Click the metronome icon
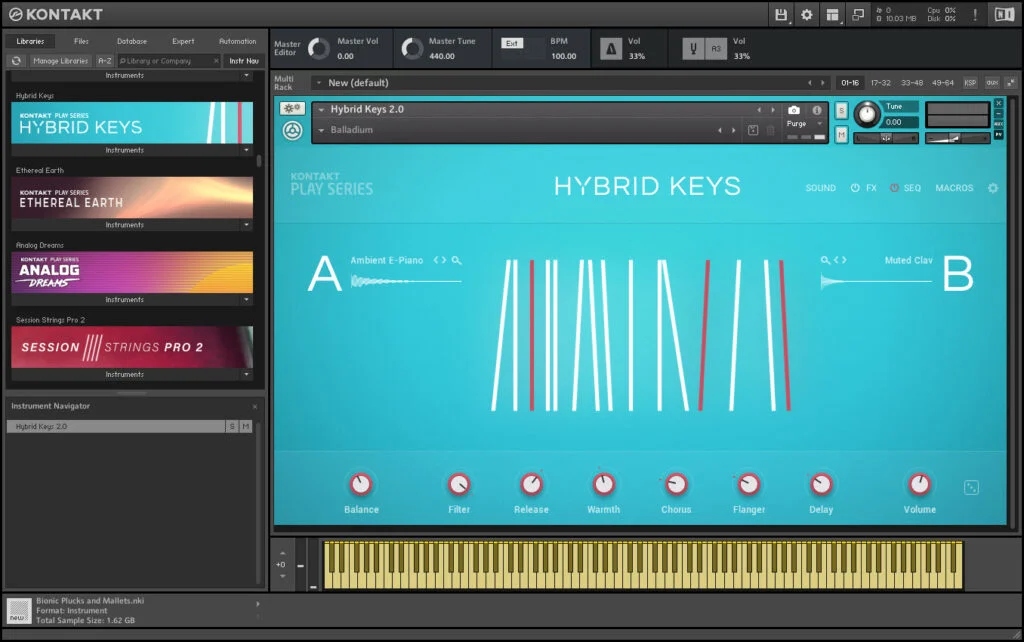Image resolution: width=1024 pixels, height=642 pixels. tap(611, 49)
